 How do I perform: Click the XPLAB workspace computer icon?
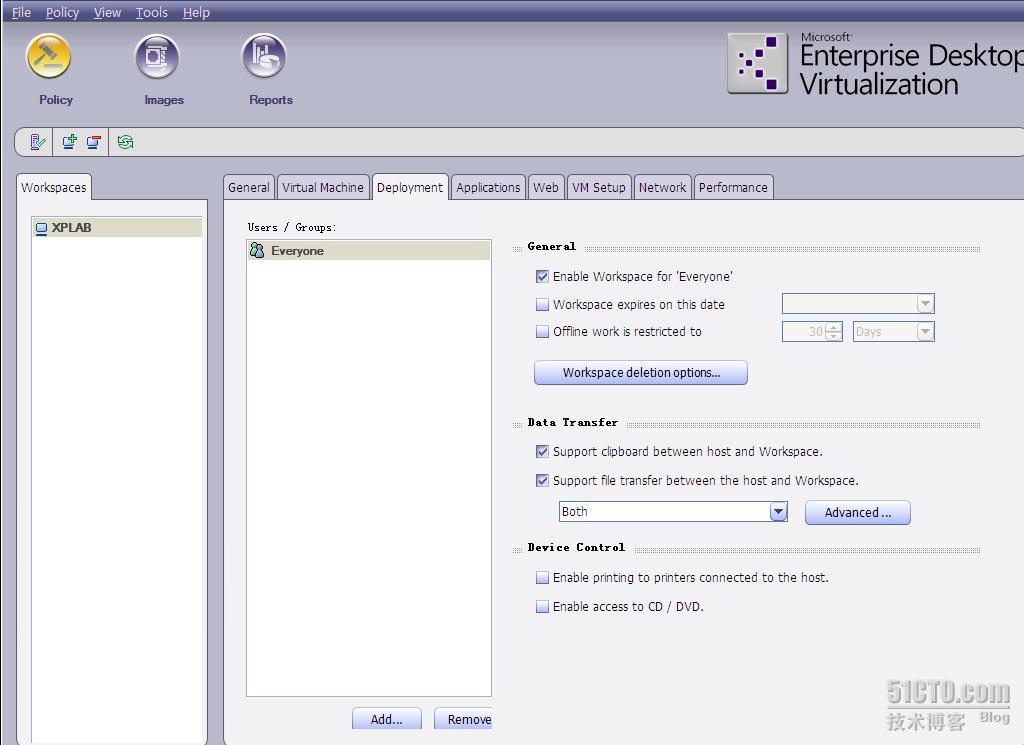point(41,228)
